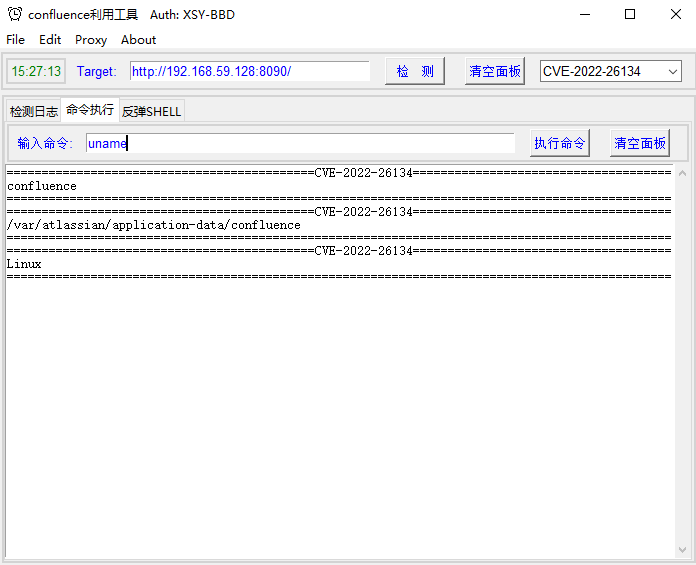Maximize the confluence tool window
The width and height of the screenshot is (696, 565).
coord(630,14)
